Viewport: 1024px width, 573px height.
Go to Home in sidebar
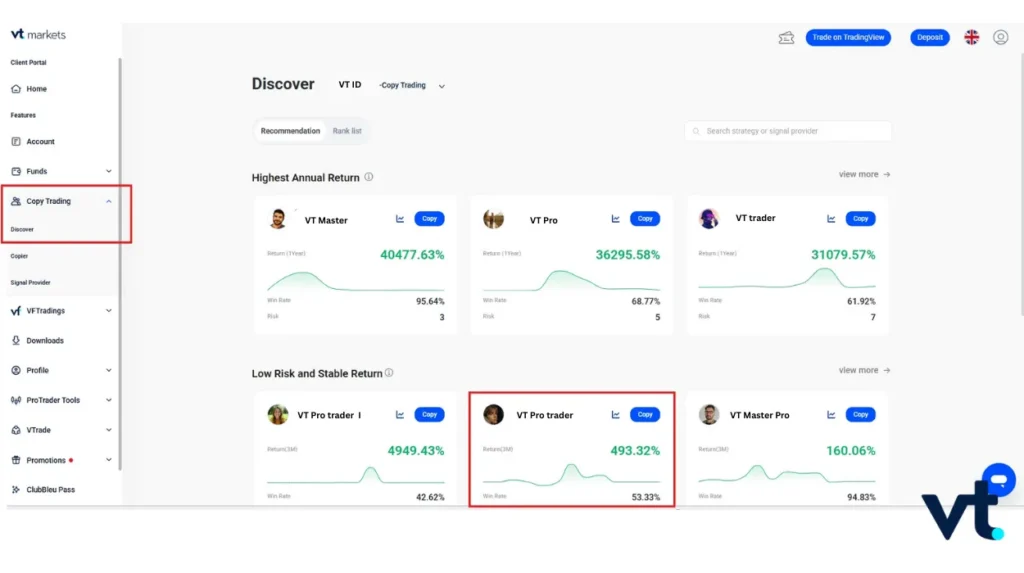click(37, 89)
